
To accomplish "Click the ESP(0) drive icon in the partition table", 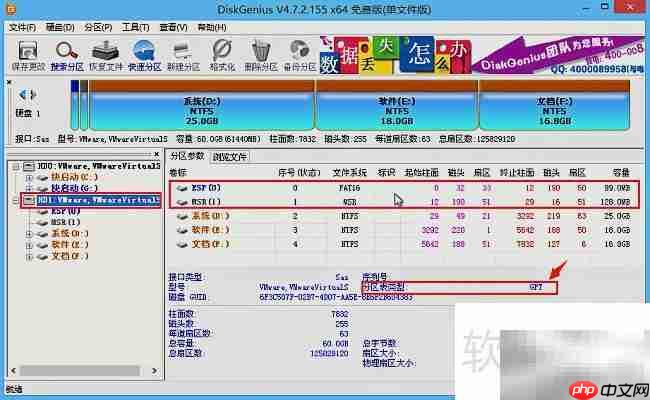I will (x=182, y=188).
